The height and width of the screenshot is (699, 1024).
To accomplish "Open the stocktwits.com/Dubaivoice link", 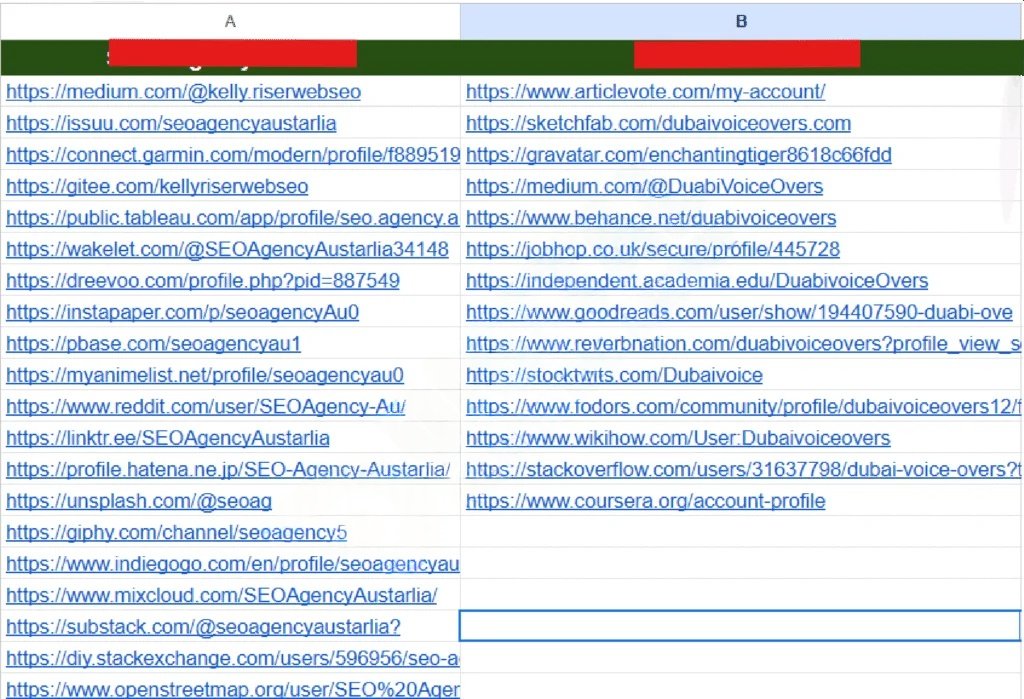I will [614, 375].
